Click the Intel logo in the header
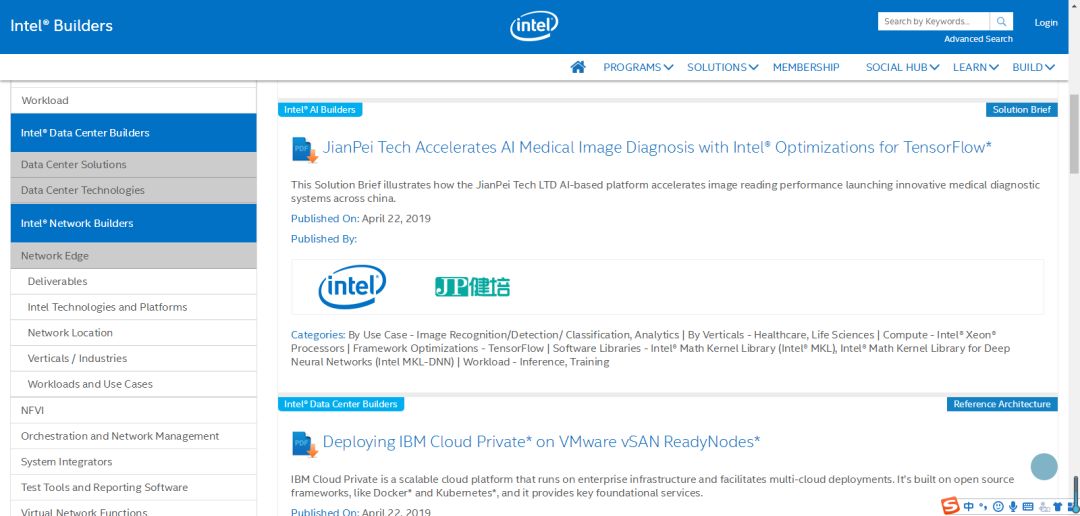 click(534, 26)
